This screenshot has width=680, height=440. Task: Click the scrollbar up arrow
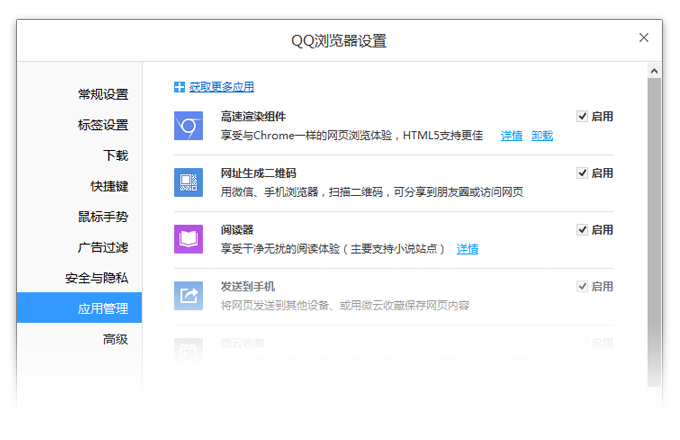(x=654, y=71)
